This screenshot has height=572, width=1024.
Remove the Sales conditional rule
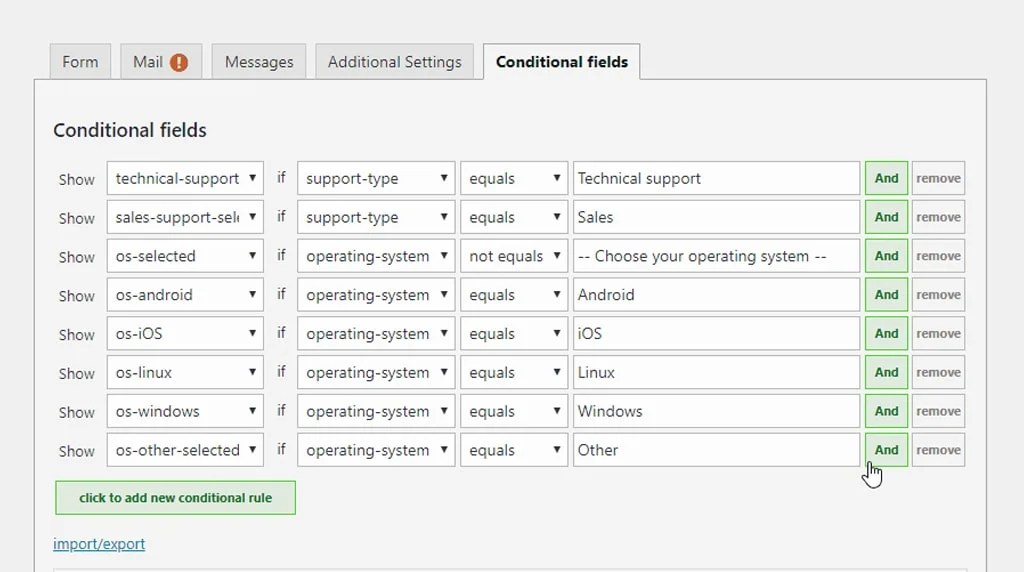pos(938,218)
